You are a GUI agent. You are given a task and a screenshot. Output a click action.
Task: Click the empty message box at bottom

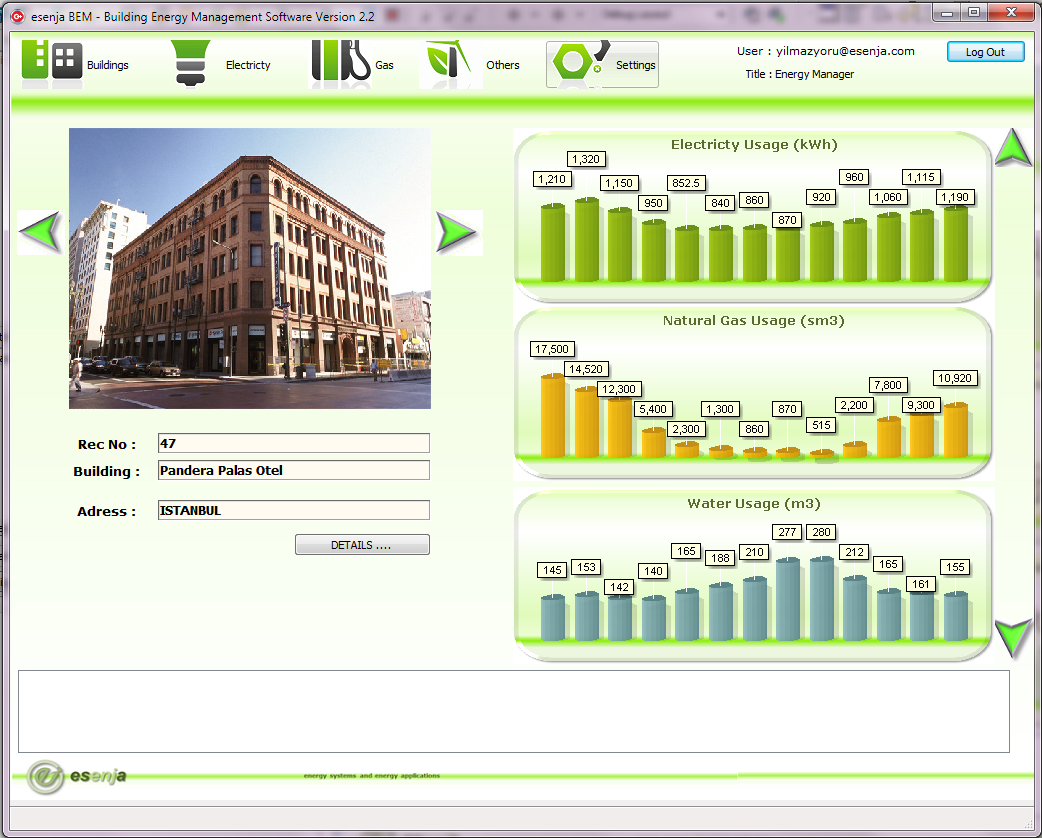pyautogui.click(x=513, y=711)
